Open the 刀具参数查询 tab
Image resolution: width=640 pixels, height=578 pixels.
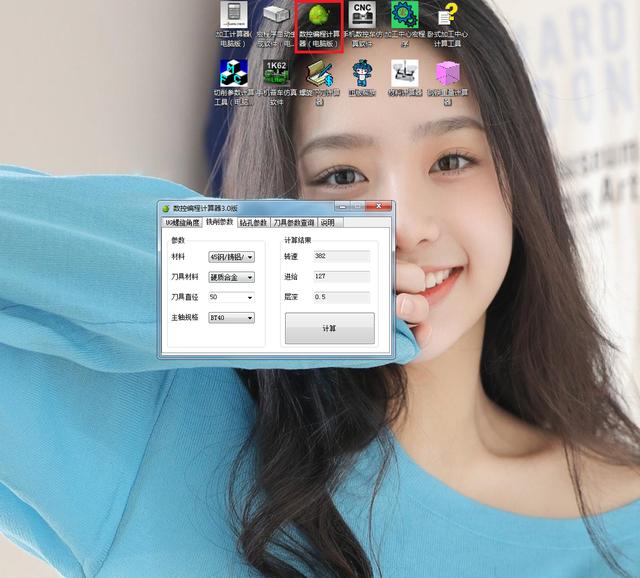tap(294, 223)
